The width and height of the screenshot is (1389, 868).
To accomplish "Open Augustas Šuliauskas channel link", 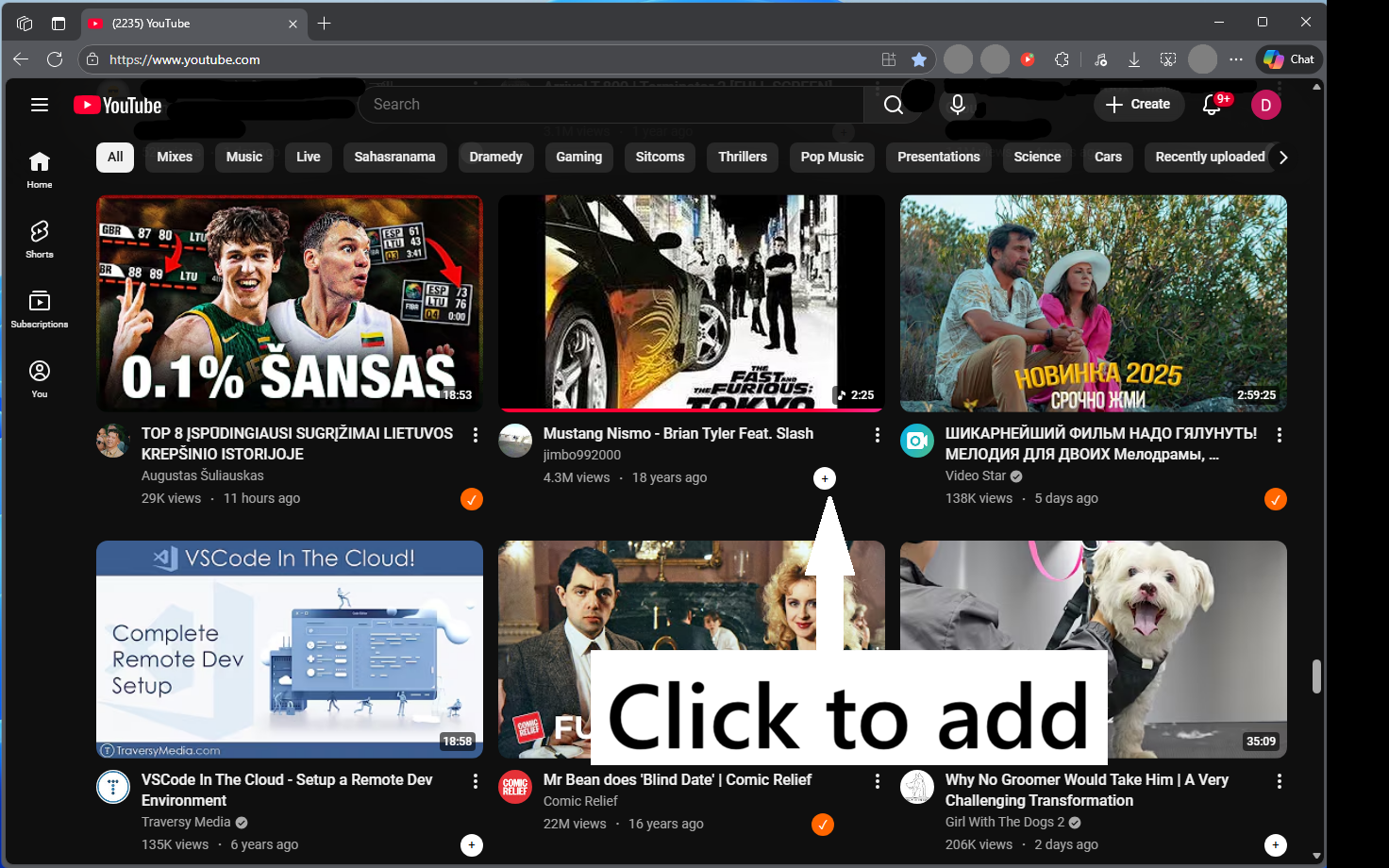I will click(x=203, y=476).
